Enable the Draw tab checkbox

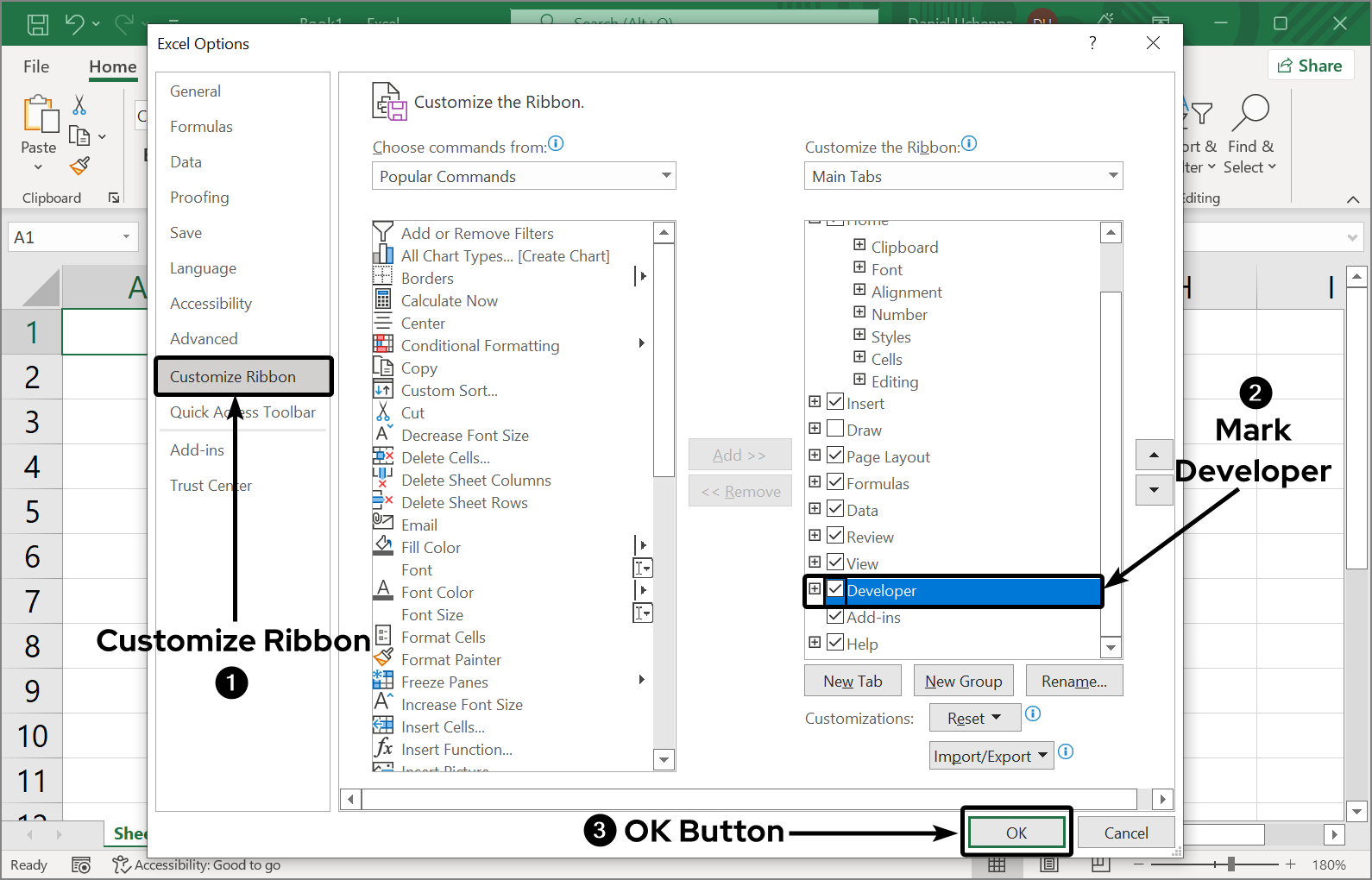coord(835,429)
